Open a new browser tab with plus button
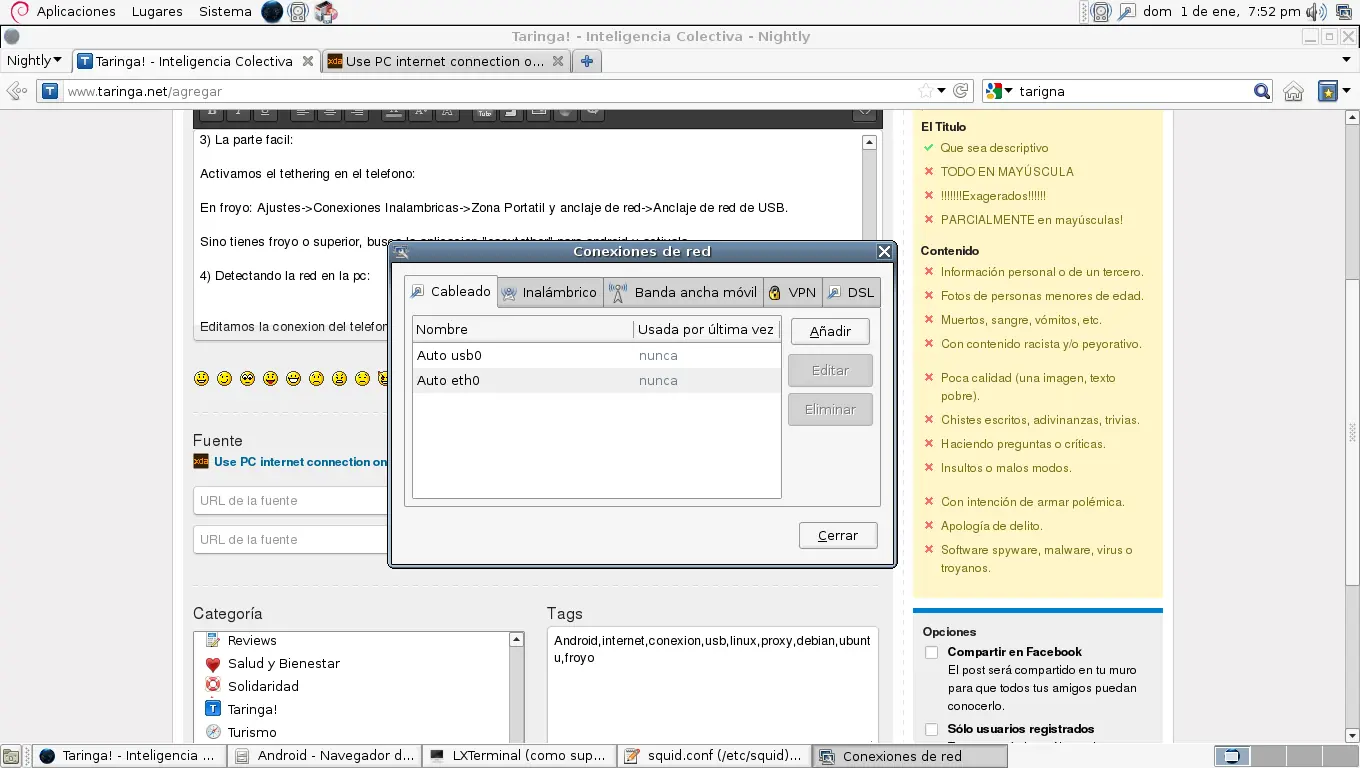The image size is (1360, 768). [587, 61]
